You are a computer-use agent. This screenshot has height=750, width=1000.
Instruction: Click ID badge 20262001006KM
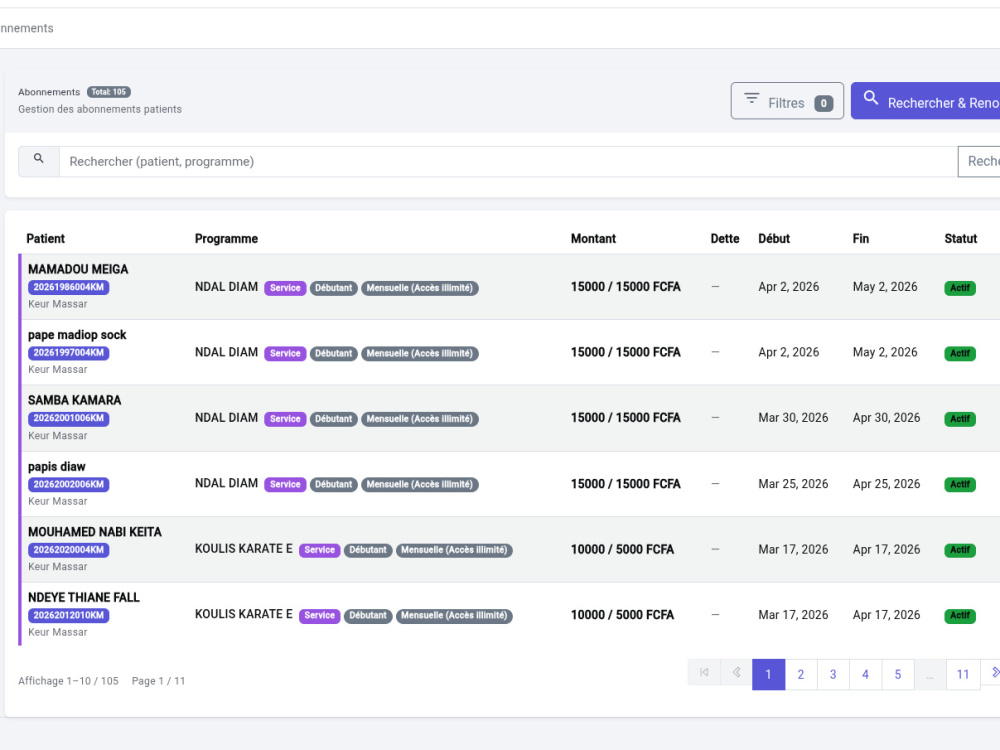coord(69,418)
